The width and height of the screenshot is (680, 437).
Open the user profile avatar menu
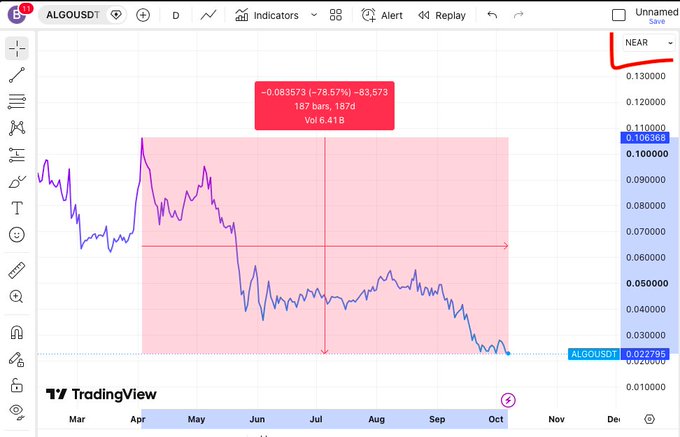click(x=16, y=15)
